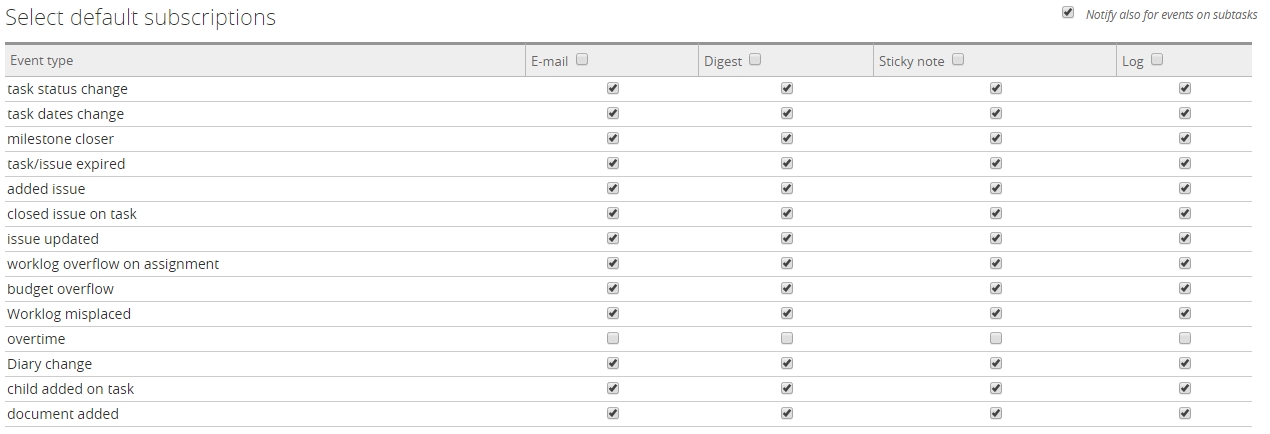Viewport: 1270px width, 434px height.
Task: Toggle Log column header checkbox
Action: click(x=1157, y=60)
